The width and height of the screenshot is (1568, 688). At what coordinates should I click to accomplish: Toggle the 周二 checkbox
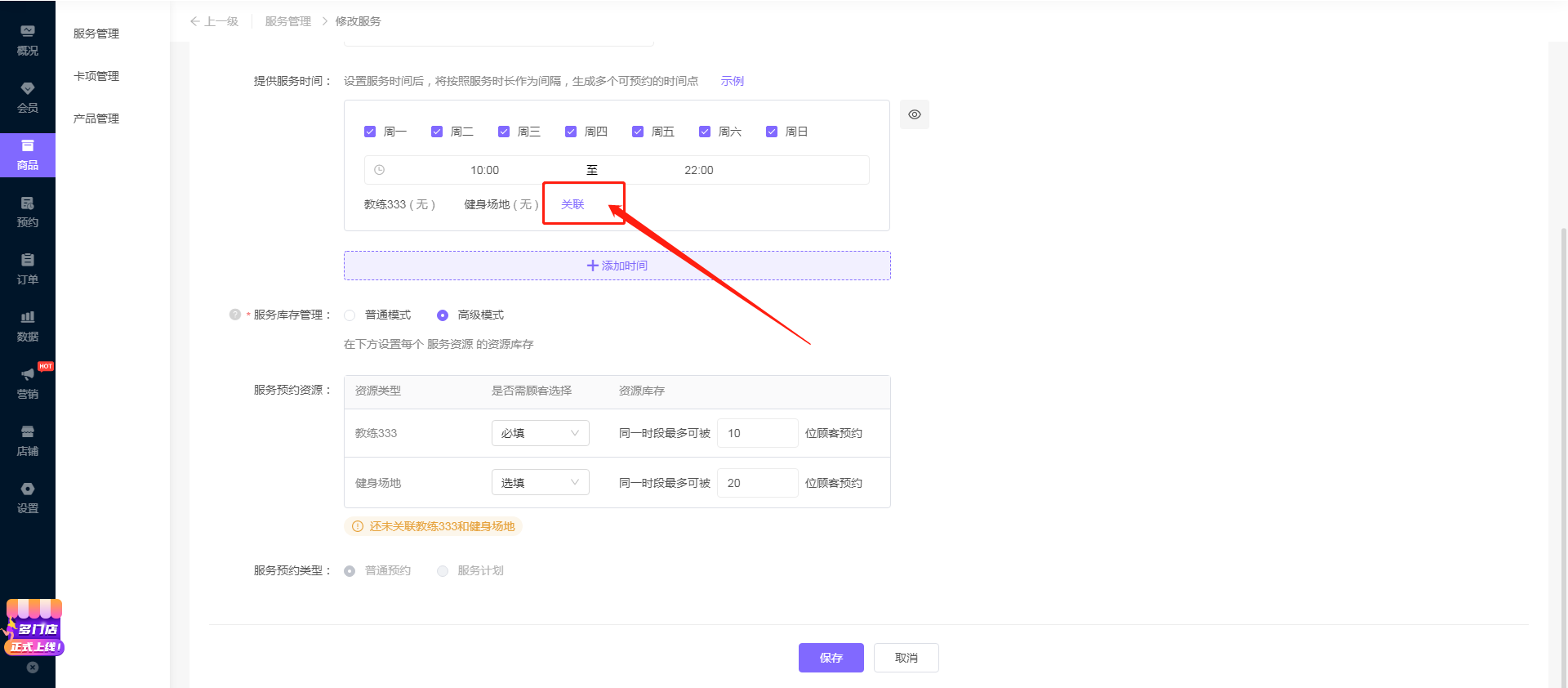tap(437, 132)
